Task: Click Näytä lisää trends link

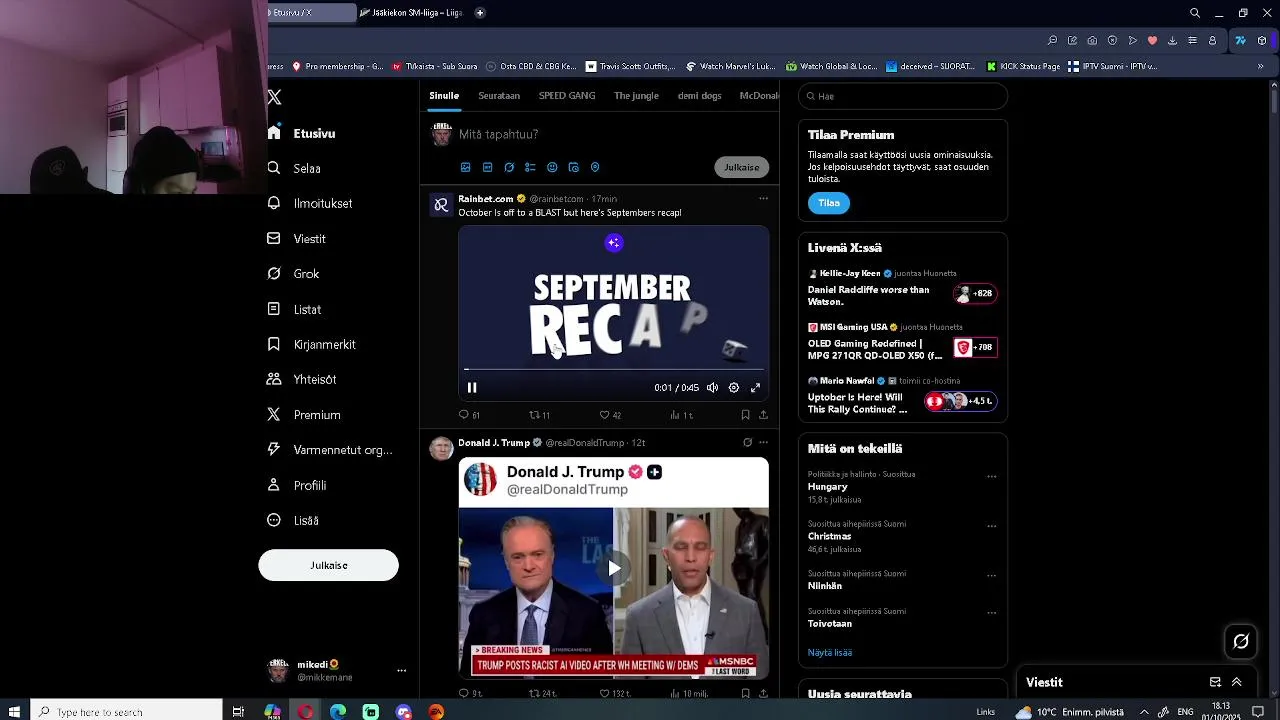Action: [x=830, y=653]
